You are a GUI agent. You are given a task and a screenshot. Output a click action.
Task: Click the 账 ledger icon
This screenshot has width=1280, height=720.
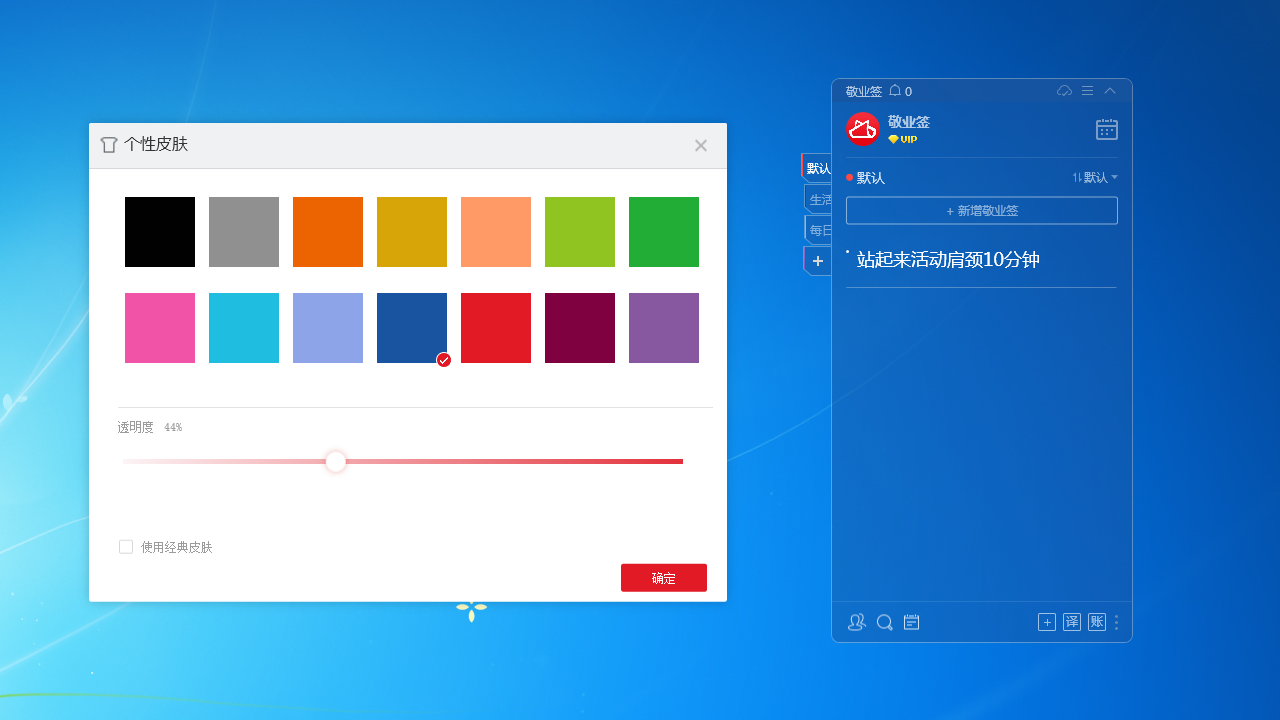(1096, 622)
